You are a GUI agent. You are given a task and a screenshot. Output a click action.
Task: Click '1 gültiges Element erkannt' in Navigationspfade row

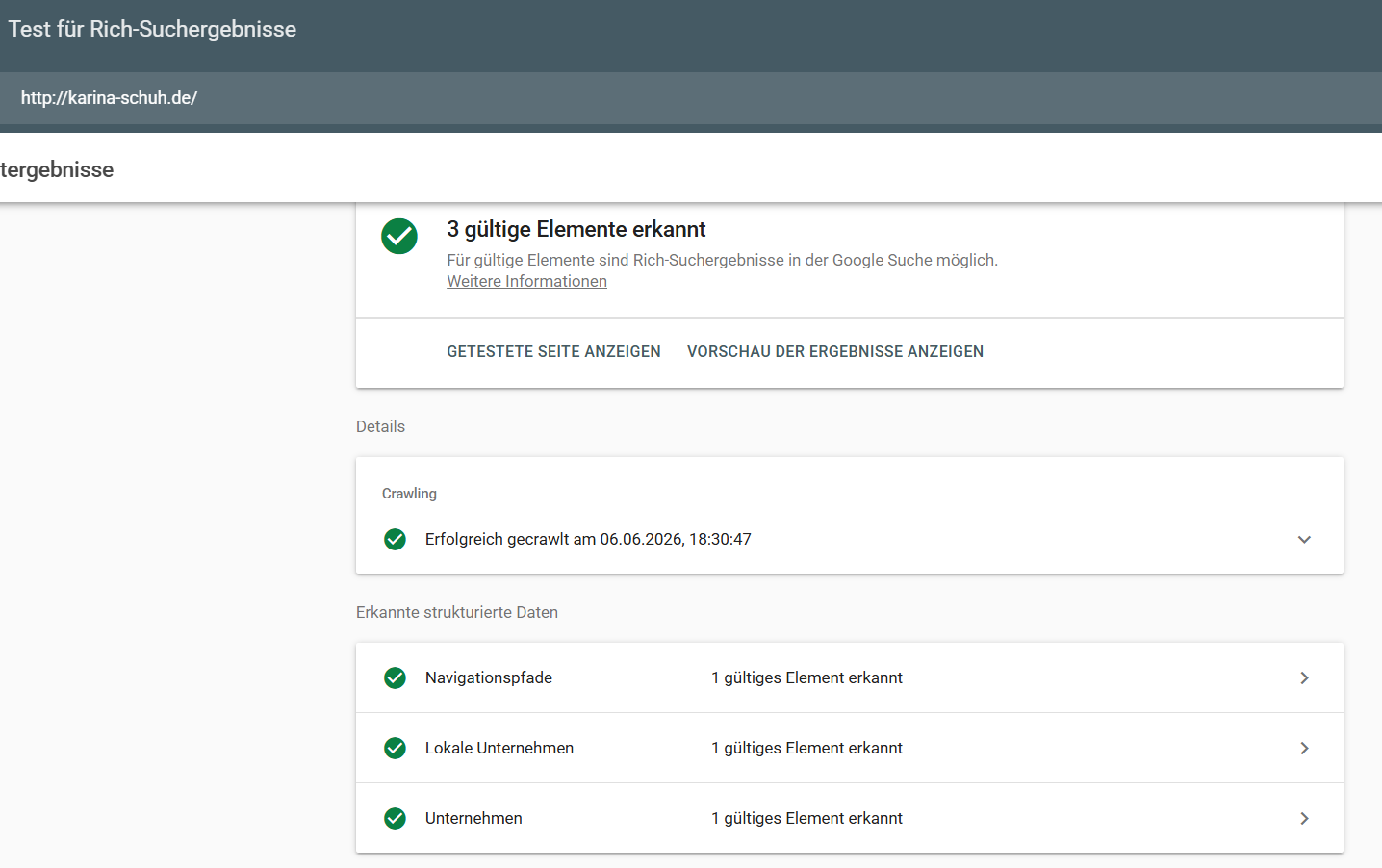(806, 677)
